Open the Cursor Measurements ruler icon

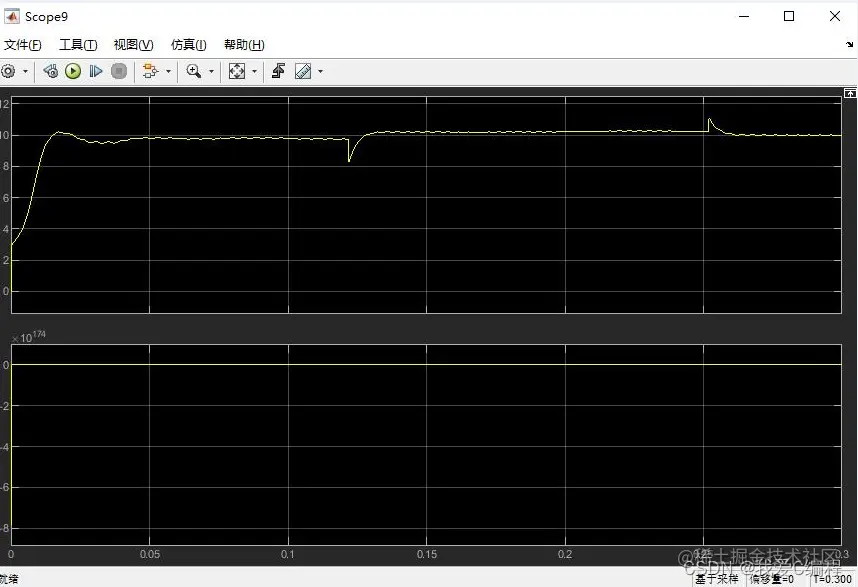[303, 71]
